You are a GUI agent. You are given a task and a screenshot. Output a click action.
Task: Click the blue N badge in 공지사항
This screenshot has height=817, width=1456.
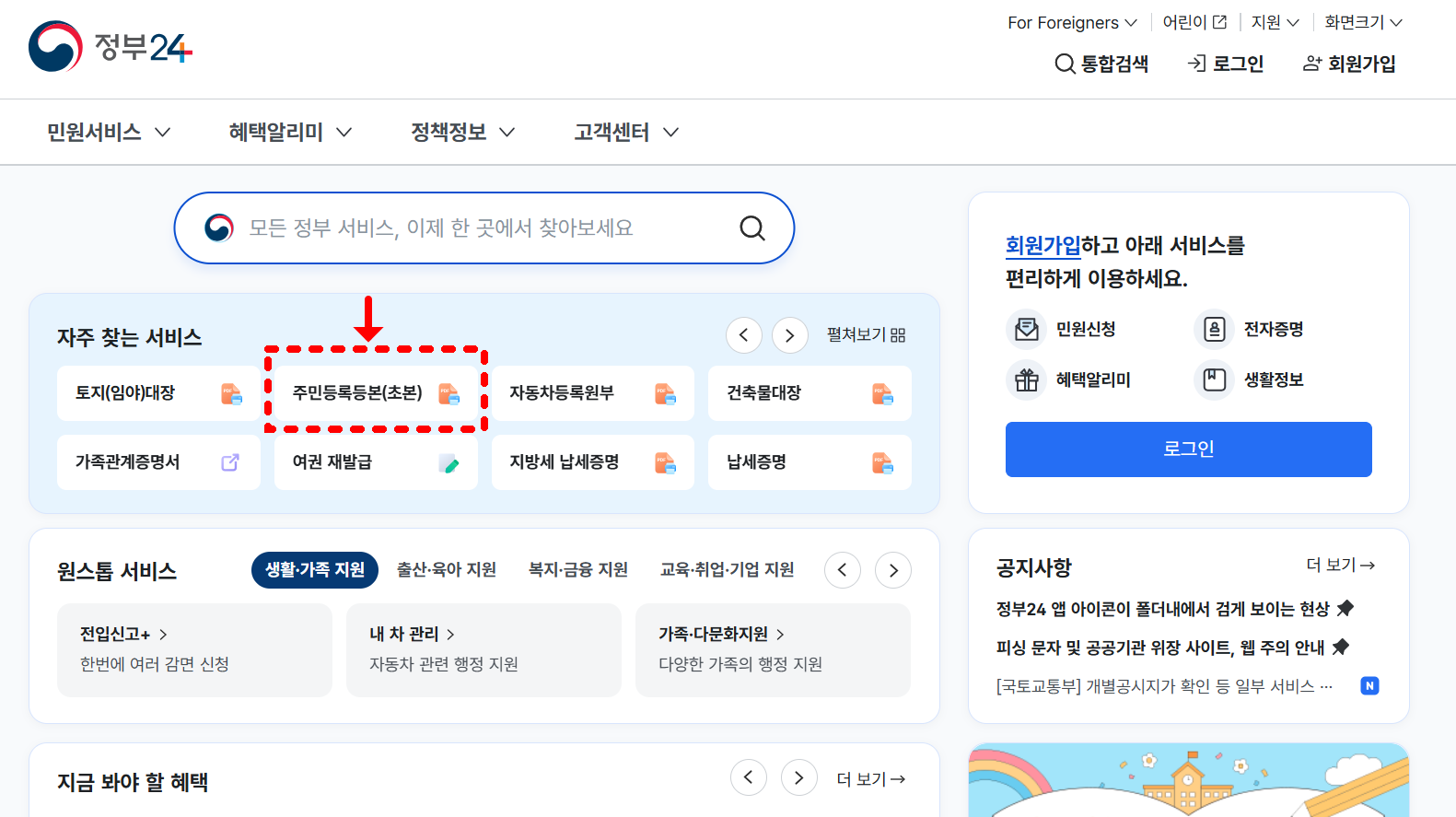[x=1370, y=685]
